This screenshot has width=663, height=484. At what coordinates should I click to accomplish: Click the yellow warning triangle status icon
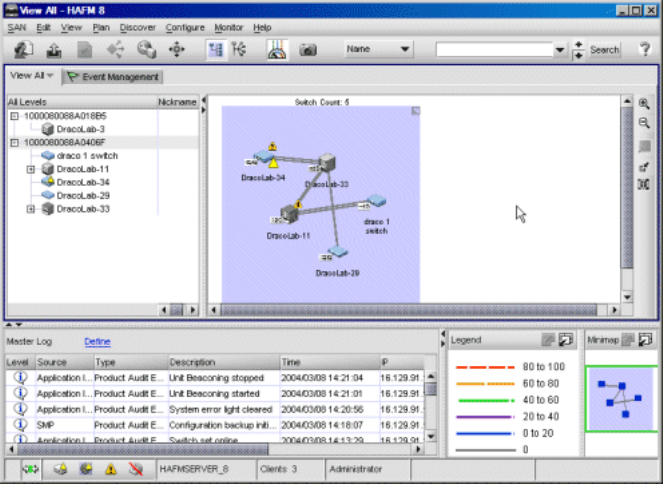tap(110, 469)
